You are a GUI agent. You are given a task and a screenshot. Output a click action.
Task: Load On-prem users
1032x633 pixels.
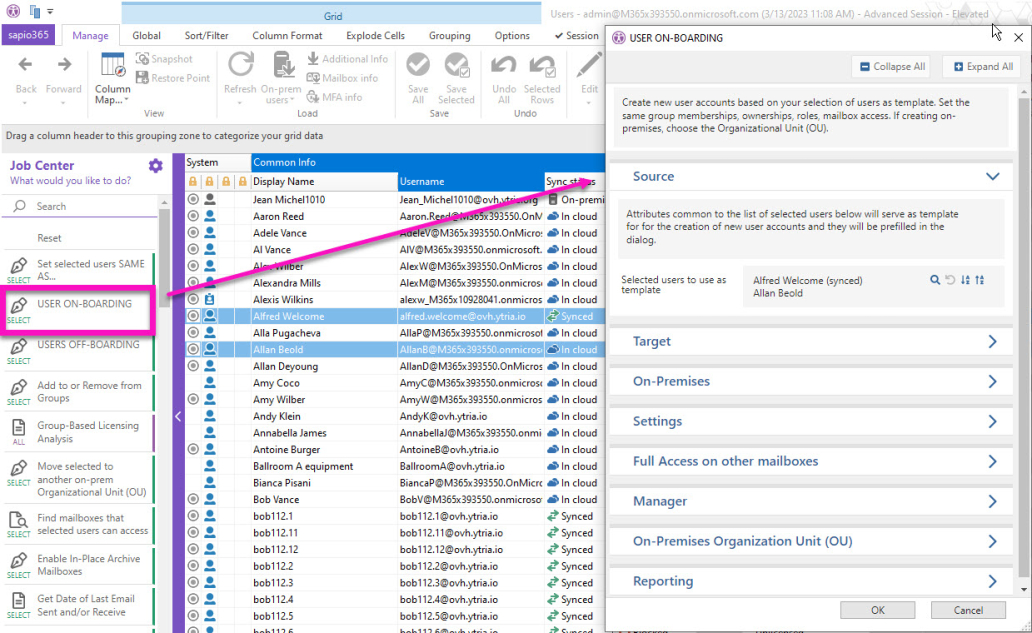pyautogui.click(x=283, y=79)
